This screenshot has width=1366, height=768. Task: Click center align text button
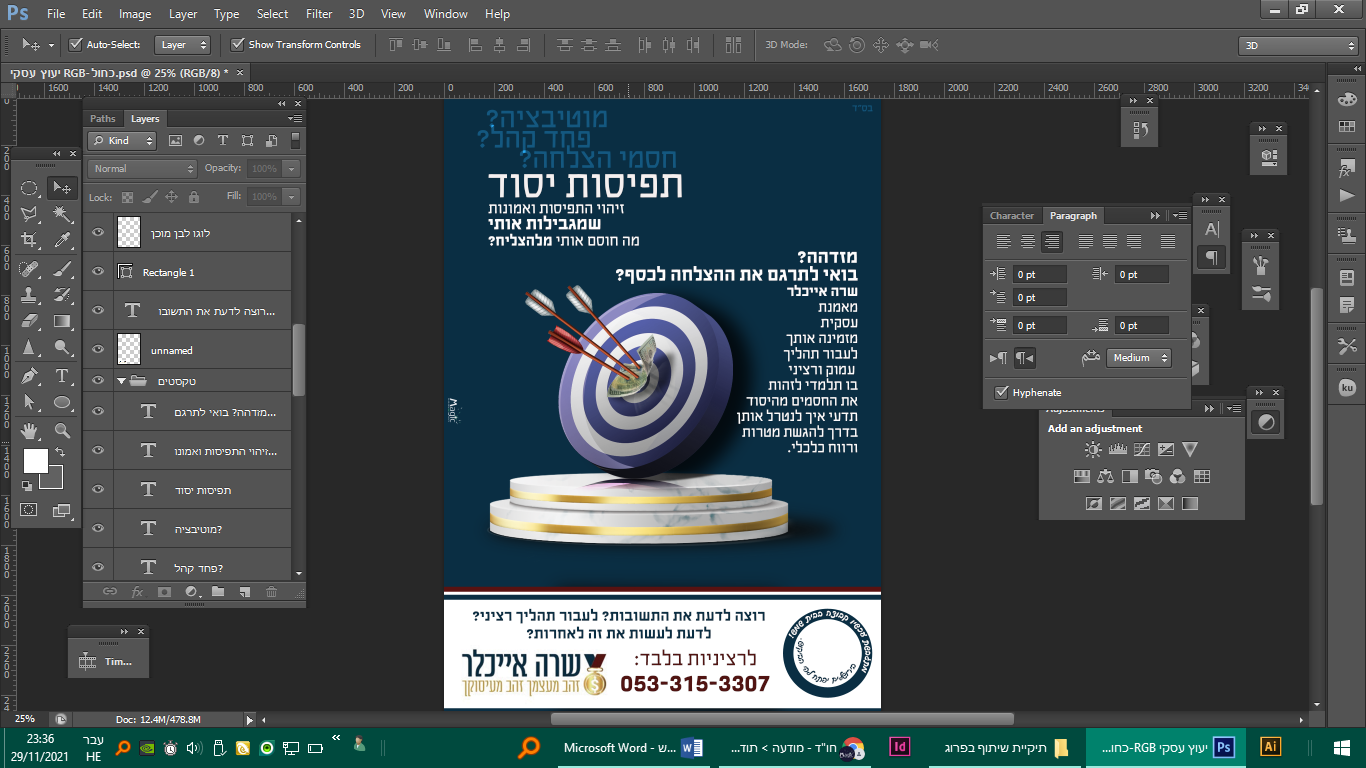[x=1028, y=241]
